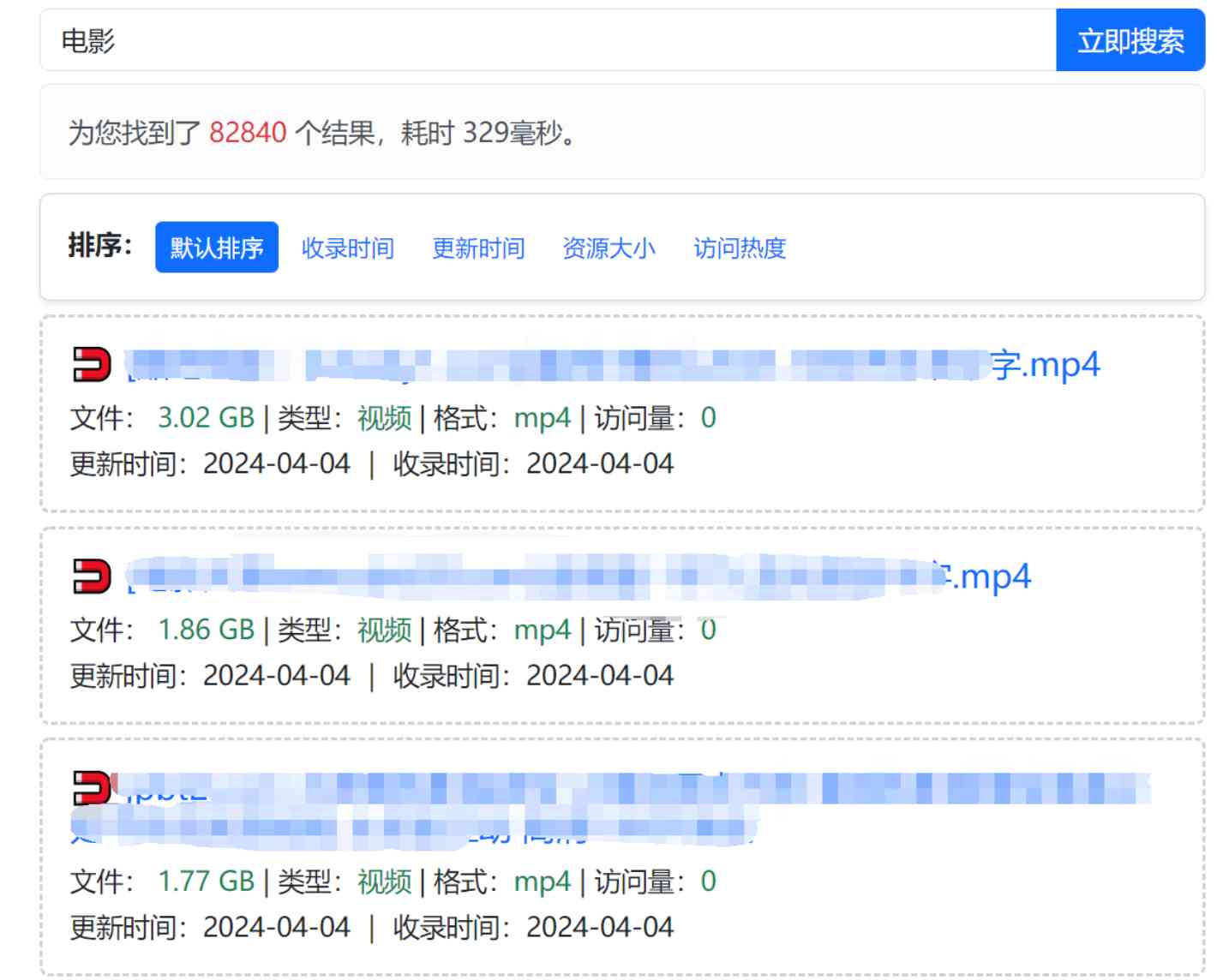Click the 1.77 GB file size text
This screenshot has width=1229, height=980.
pos(207,881)
